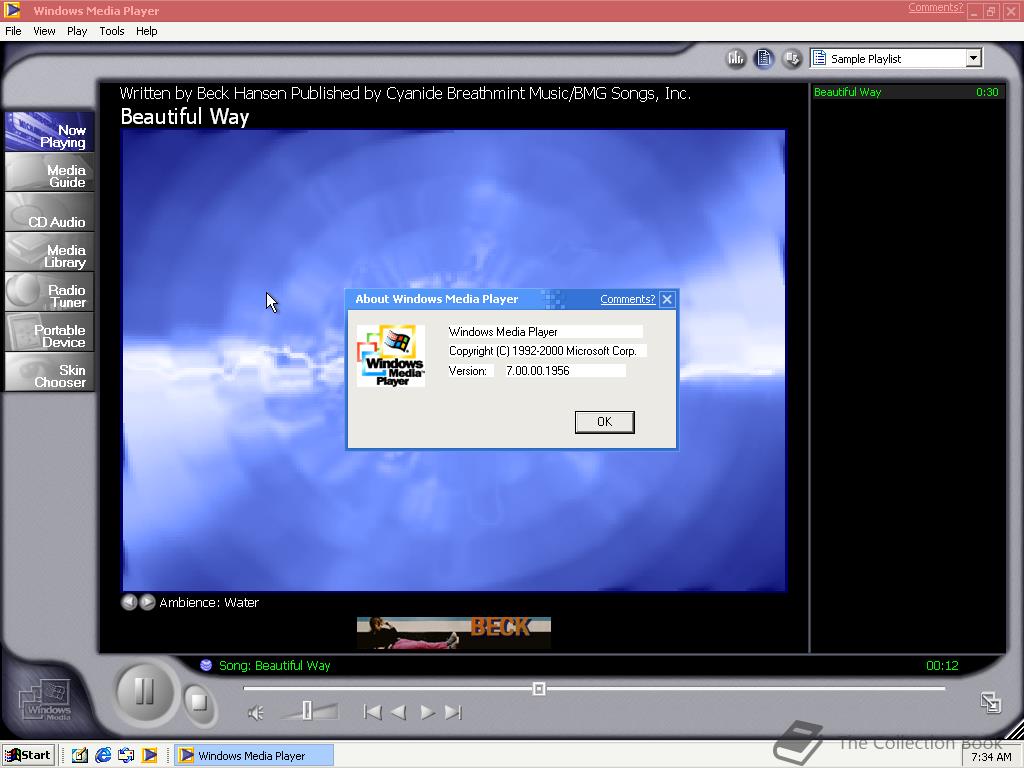Click the media info icon beside Song
Viewport: 1024px width, 768px height.
click(206, 665)
